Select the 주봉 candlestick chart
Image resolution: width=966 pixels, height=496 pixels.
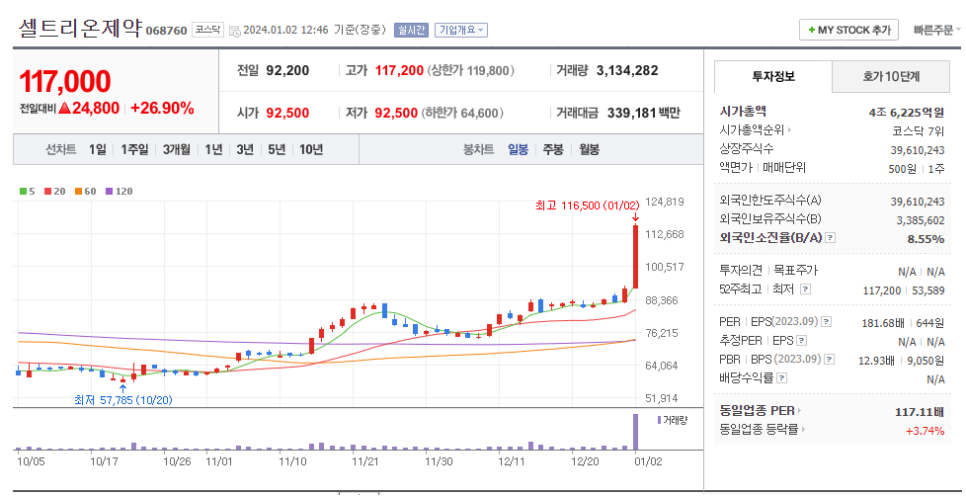point(553,149)
